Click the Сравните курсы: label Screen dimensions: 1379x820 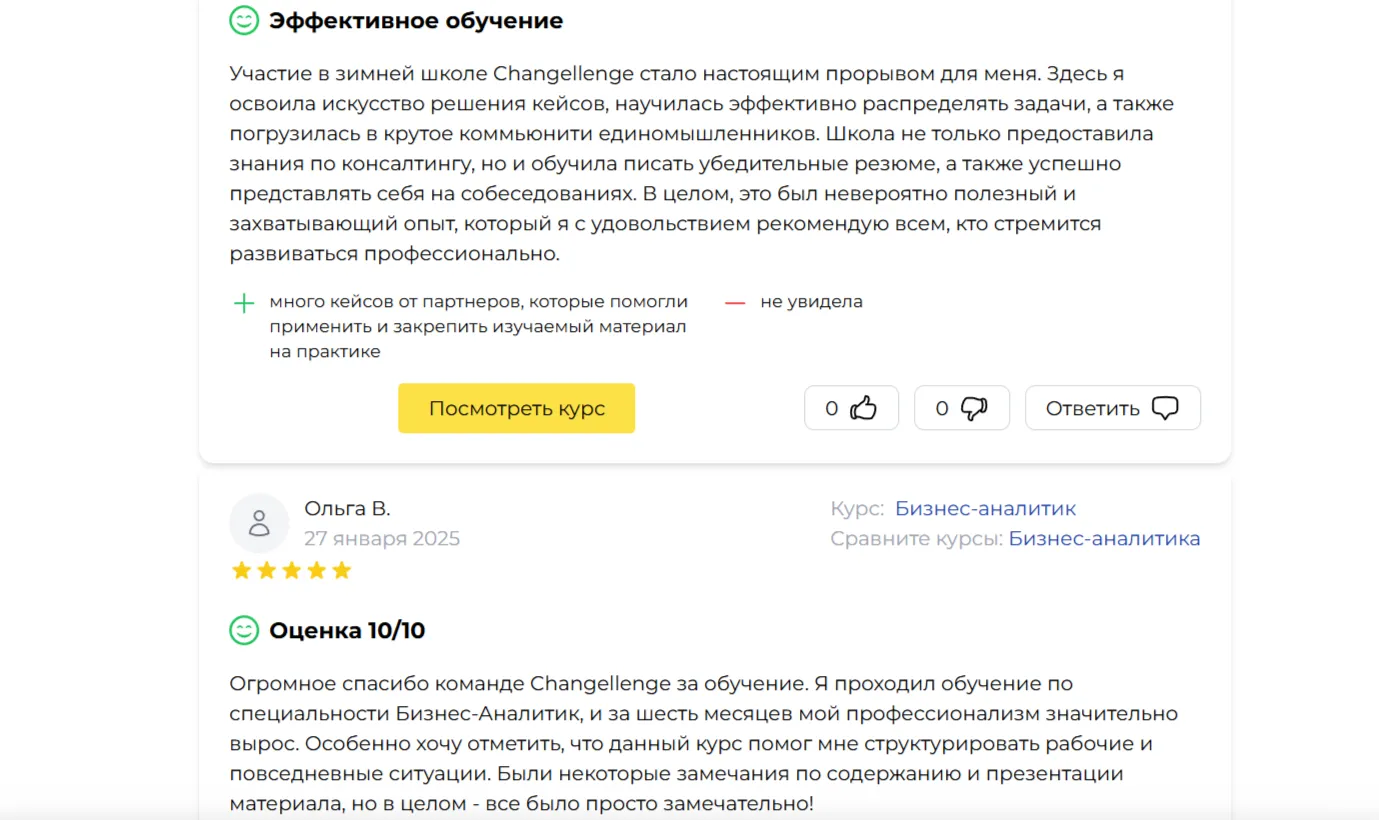(916, 538)
